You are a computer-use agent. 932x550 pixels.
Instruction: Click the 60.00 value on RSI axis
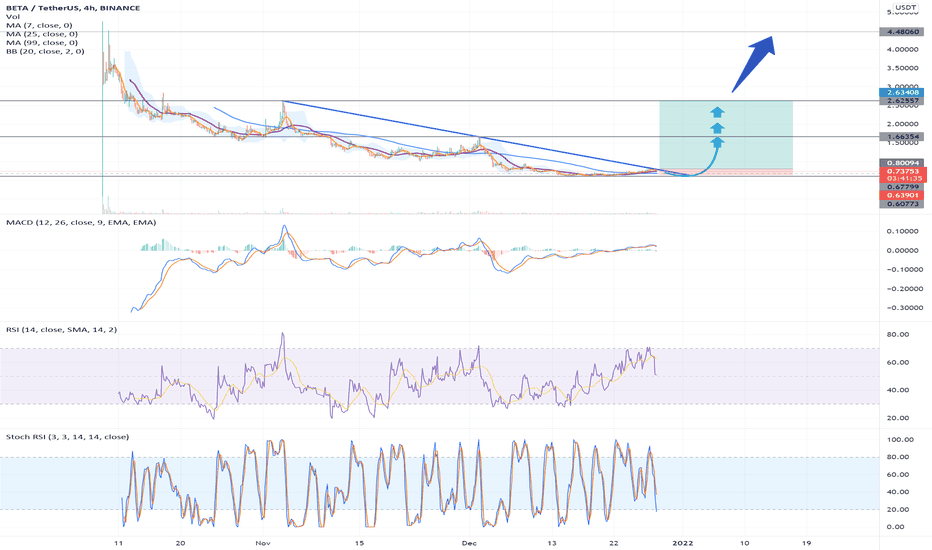coord(898,362)
